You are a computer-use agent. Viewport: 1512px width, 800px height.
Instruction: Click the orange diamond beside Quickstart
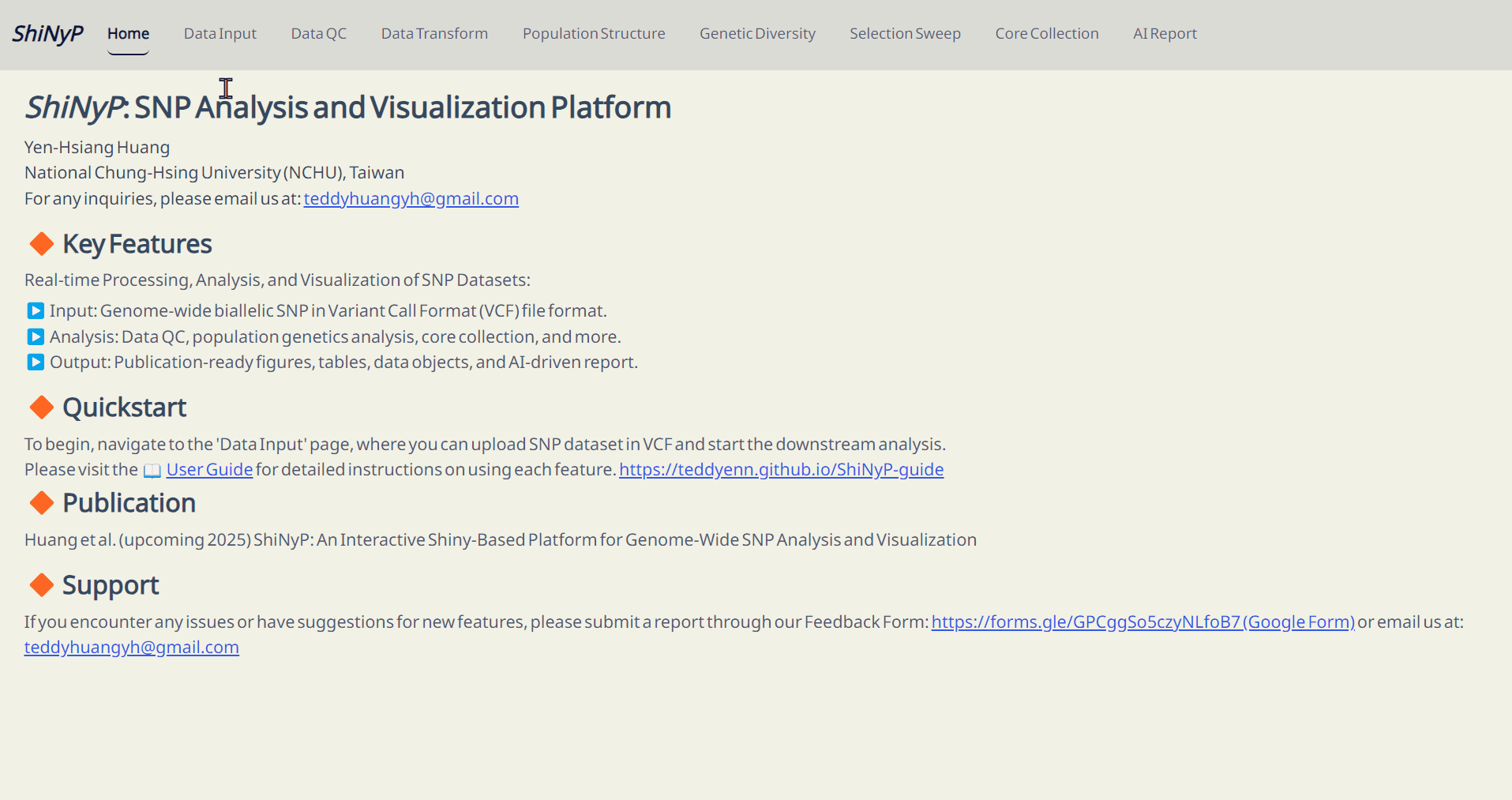click(42, 408)
